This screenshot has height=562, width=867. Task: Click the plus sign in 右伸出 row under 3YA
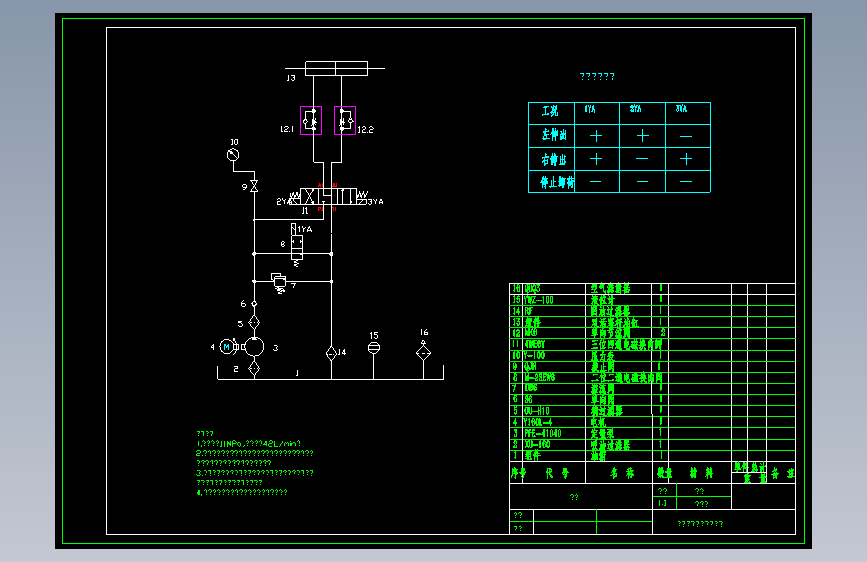686,159
